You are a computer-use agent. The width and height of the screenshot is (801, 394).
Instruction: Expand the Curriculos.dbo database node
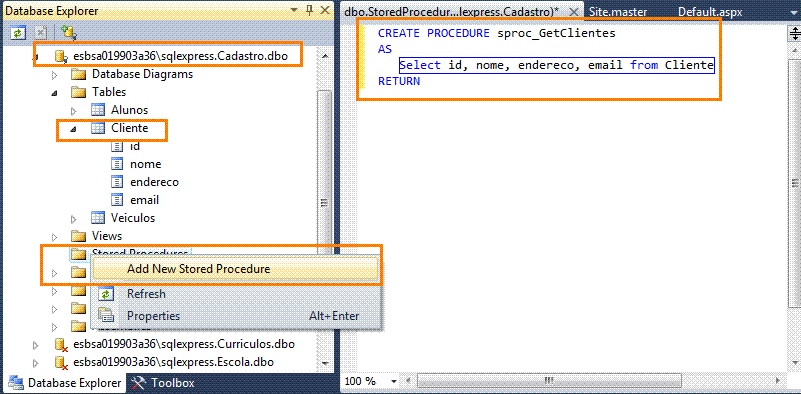pyautogui.click(x=36, y=345)
